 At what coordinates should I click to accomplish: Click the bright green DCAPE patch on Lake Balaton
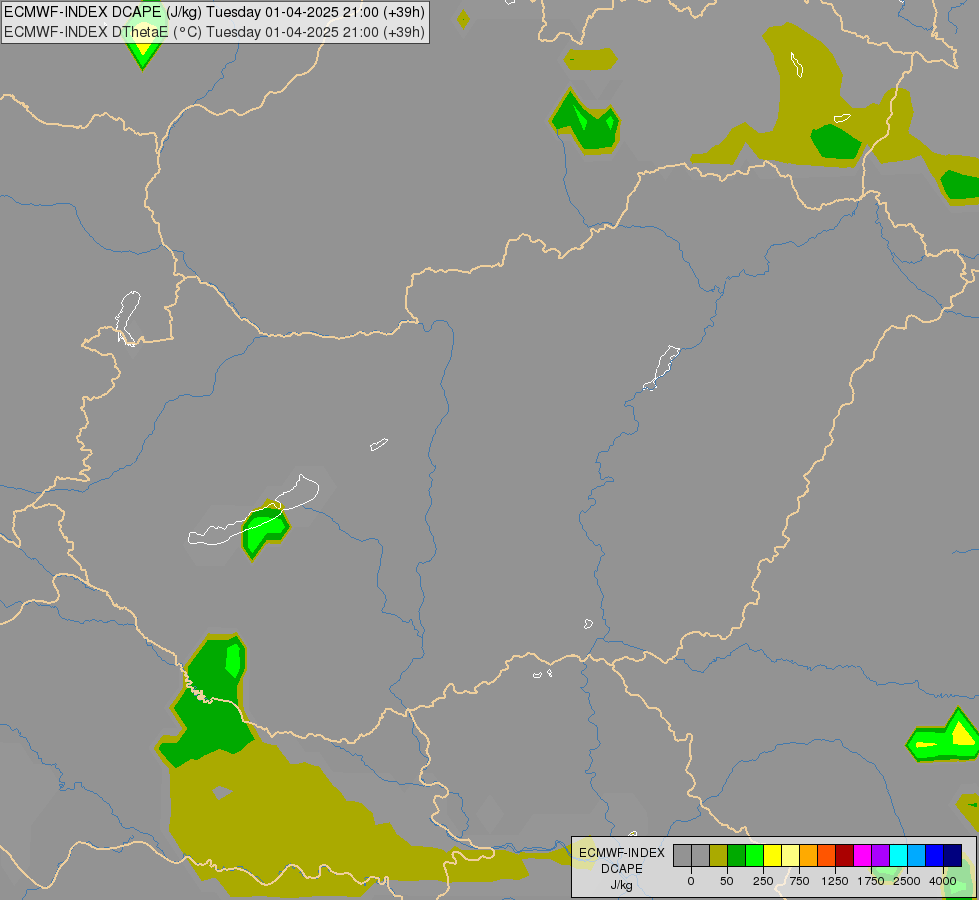(265, 531)
